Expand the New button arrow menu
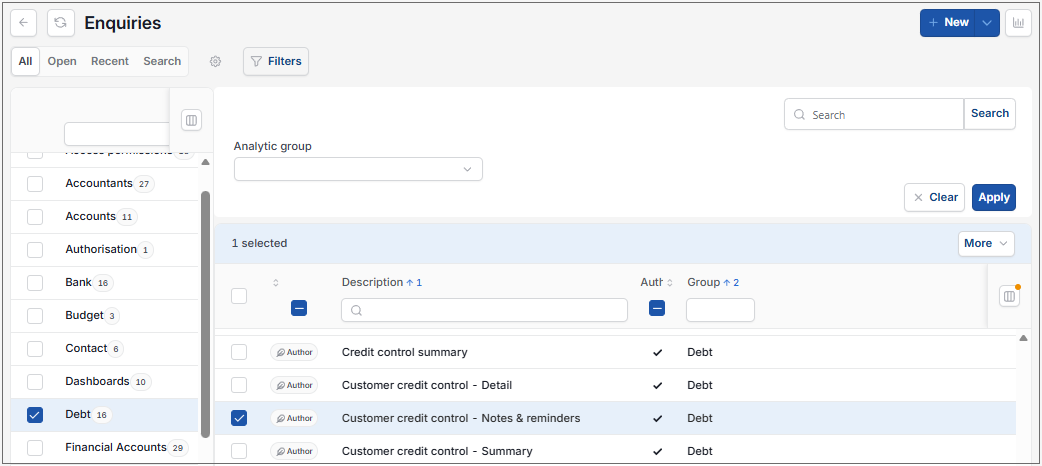Screen dimensions: 1042x466 click(987, 23)
